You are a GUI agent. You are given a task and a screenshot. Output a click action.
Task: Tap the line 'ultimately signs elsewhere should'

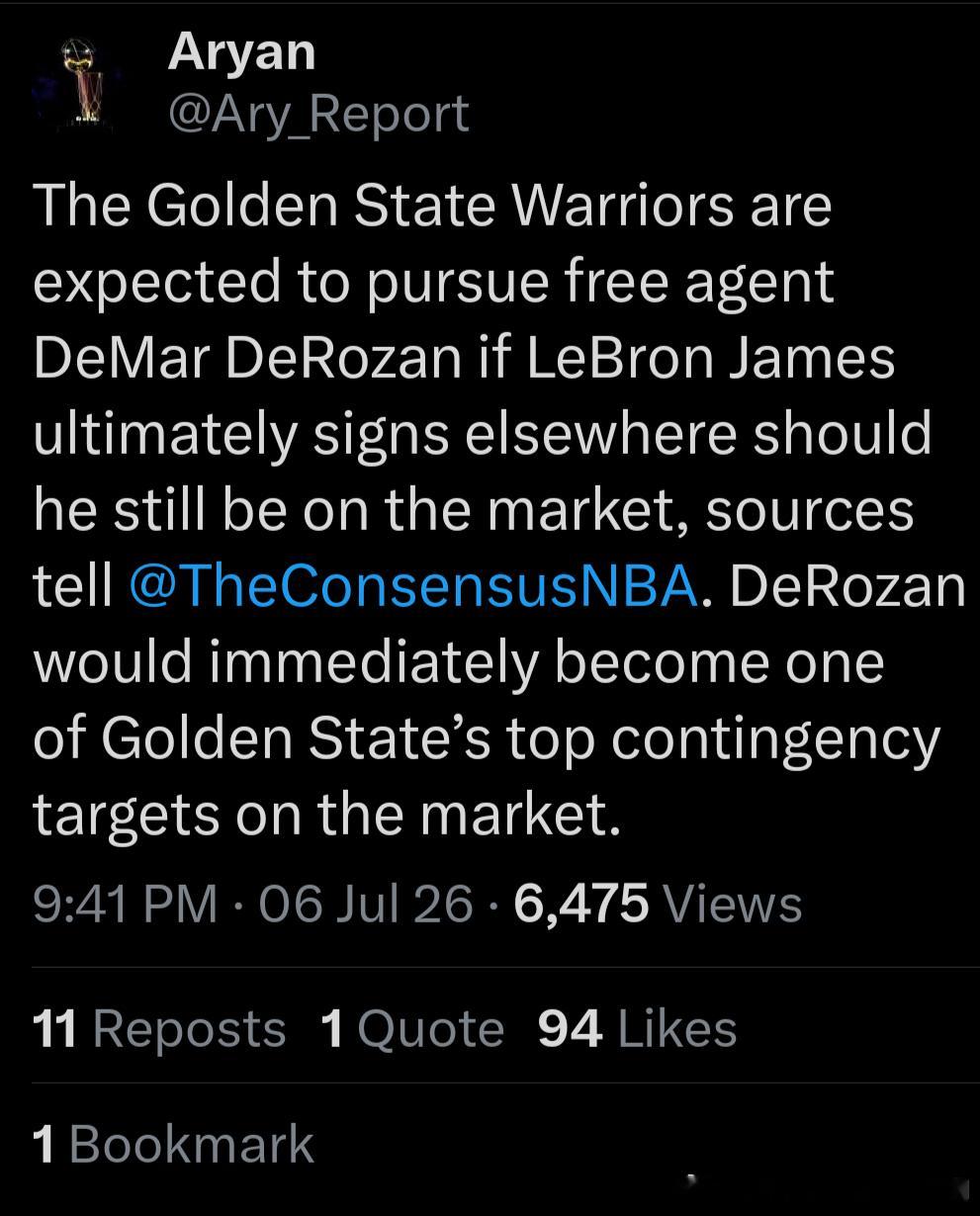click(x=483, y=434)
